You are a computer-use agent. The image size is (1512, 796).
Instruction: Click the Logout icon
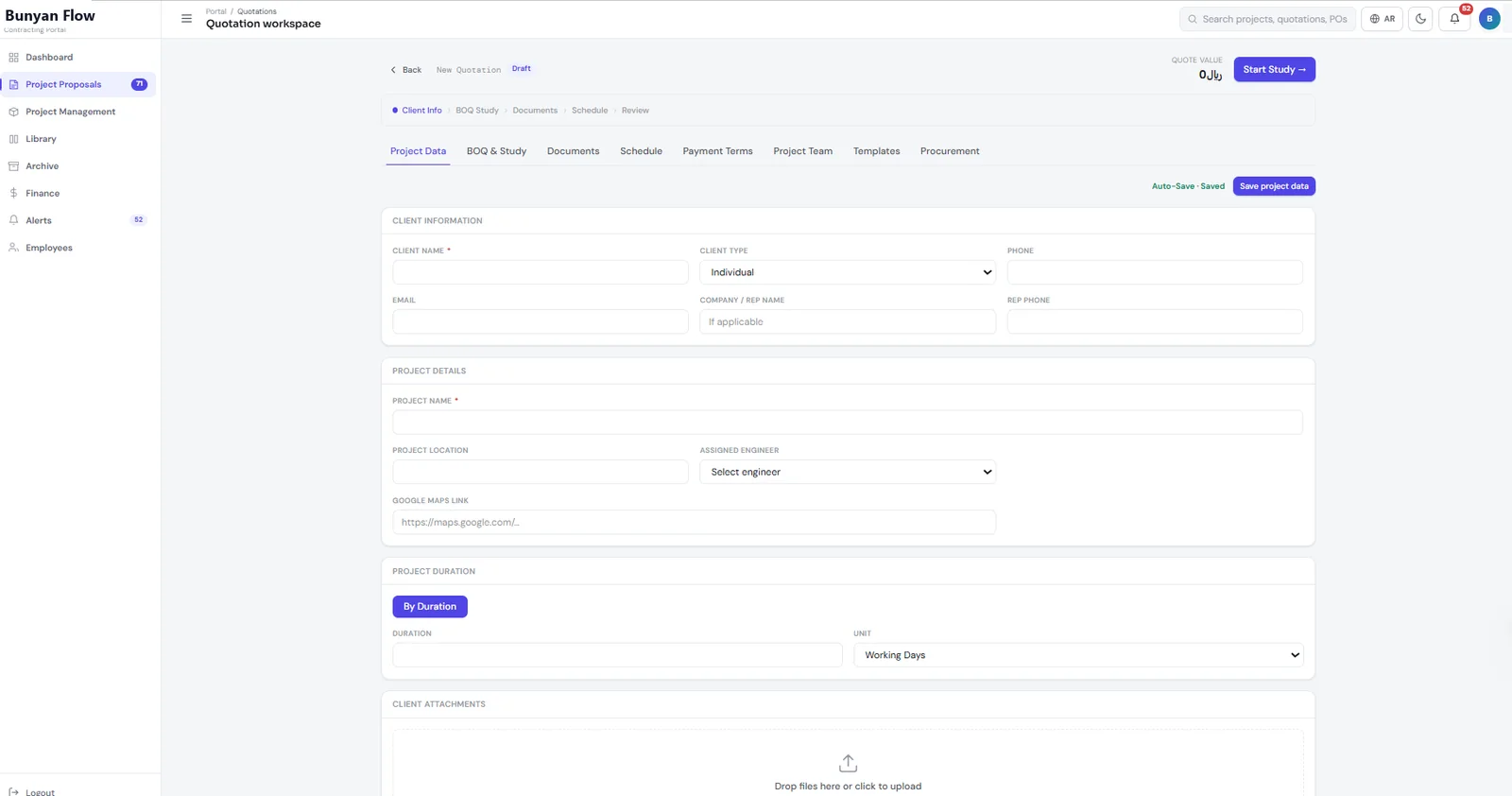coord(13,792)
